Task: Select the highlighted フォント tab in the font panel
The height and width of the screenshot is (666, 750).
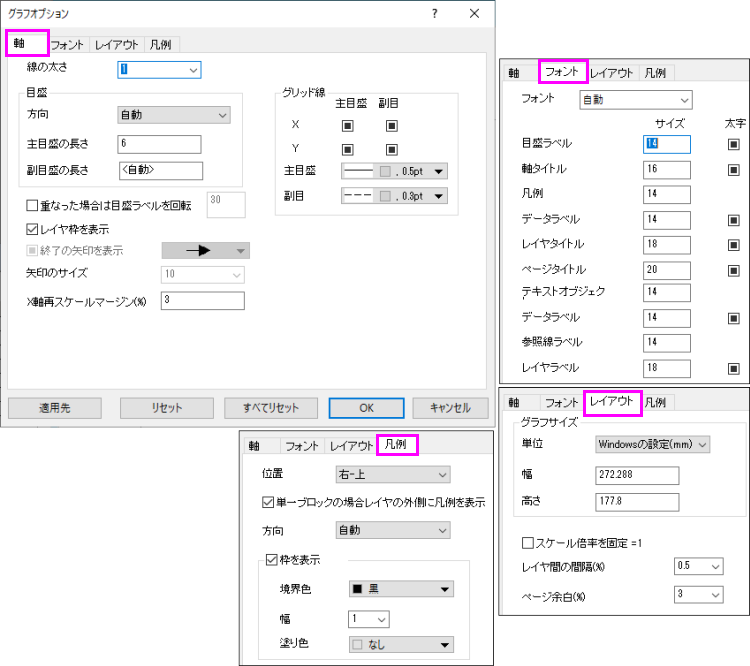Action: point(562,72)
